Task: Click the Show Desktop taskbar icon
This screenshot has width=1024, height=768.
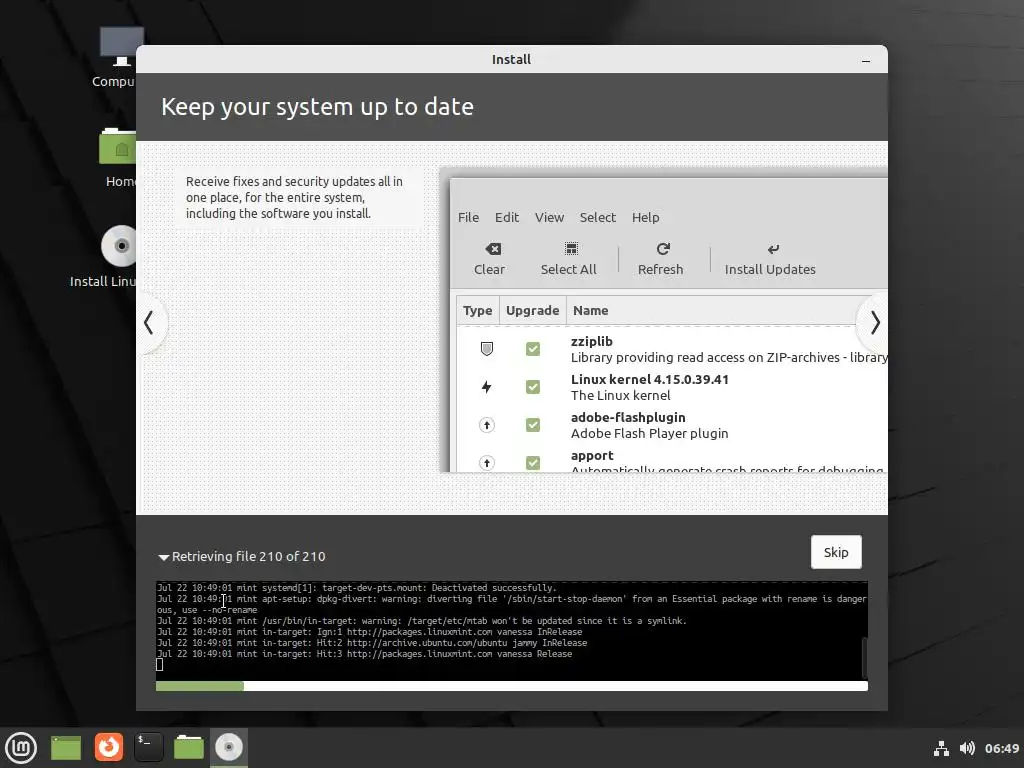Action: coord(66,748)
